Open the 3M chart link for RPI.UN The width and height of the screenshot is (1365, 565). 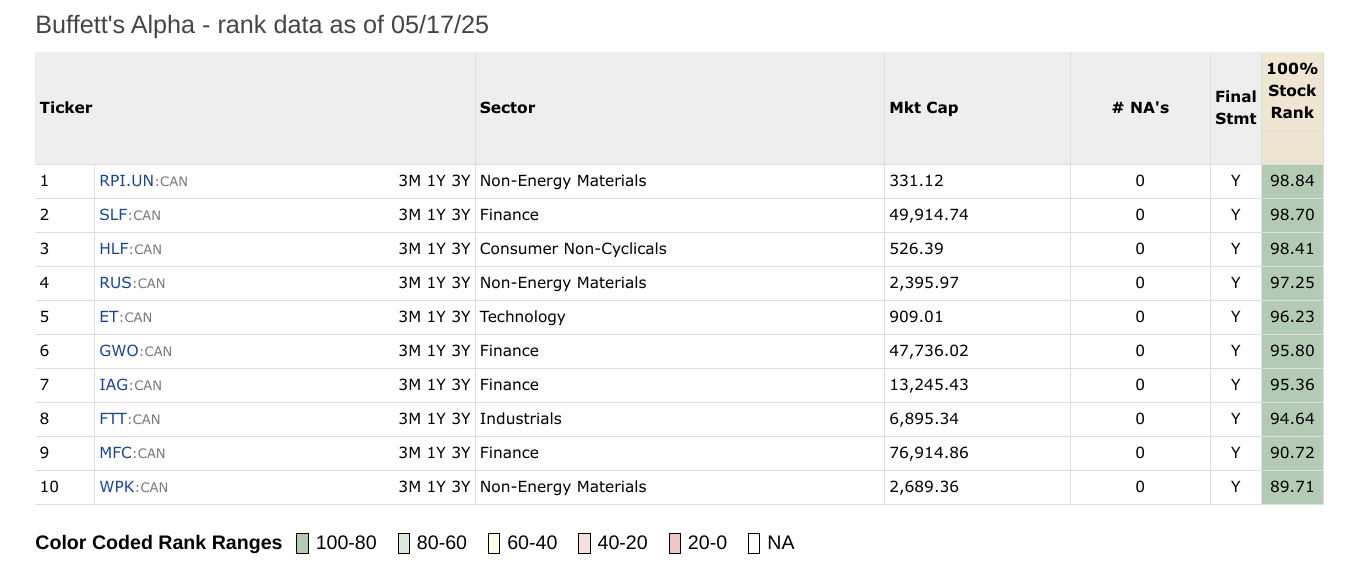(x=410, y=181)
